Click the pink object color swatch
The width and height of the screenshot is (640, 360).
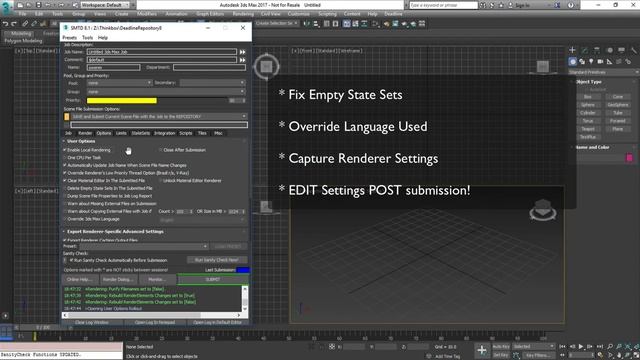[629, 158]
